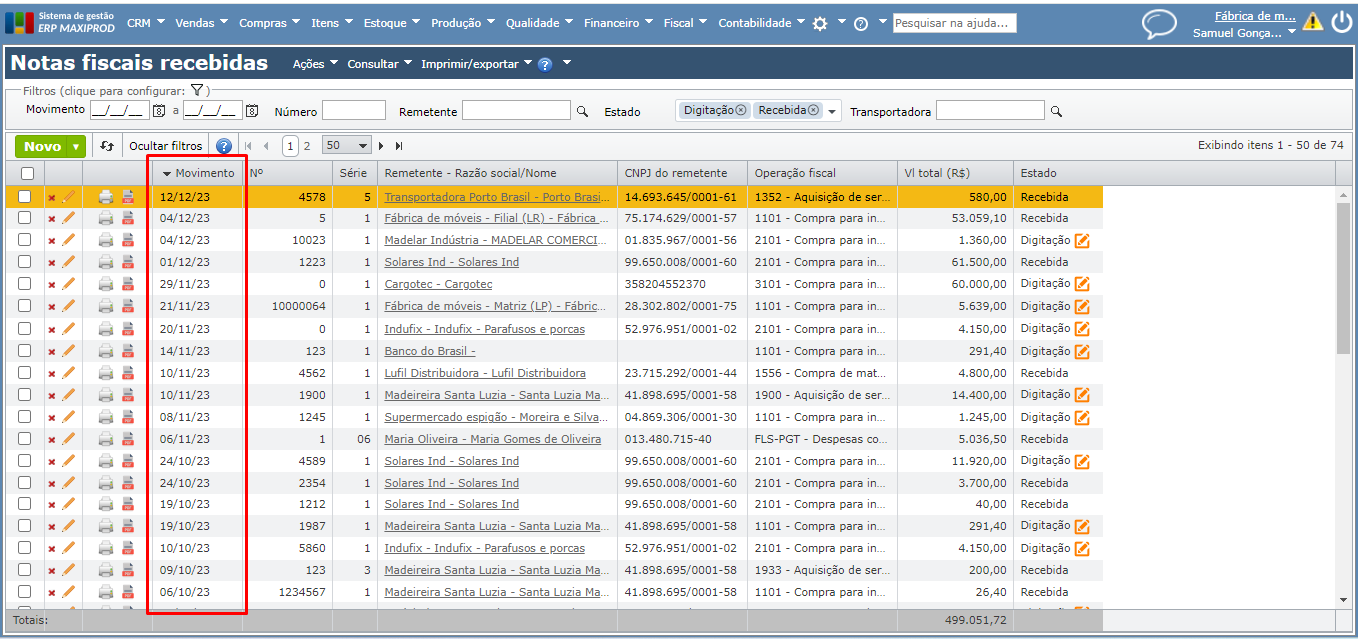This screenshot has height=639, width=1358.
Task: Click the power logout icon
Action: [1341, 22]
